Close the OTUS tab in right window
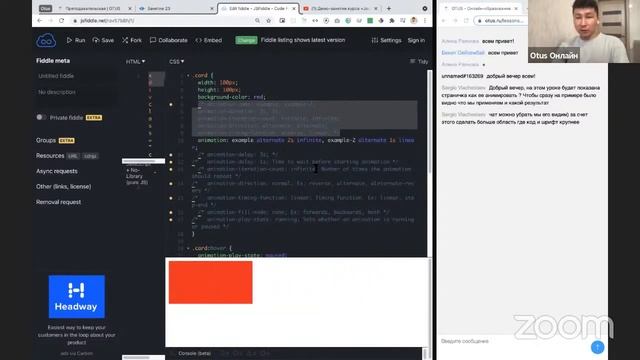Screen dimensions: 640x360 point(516,9)
